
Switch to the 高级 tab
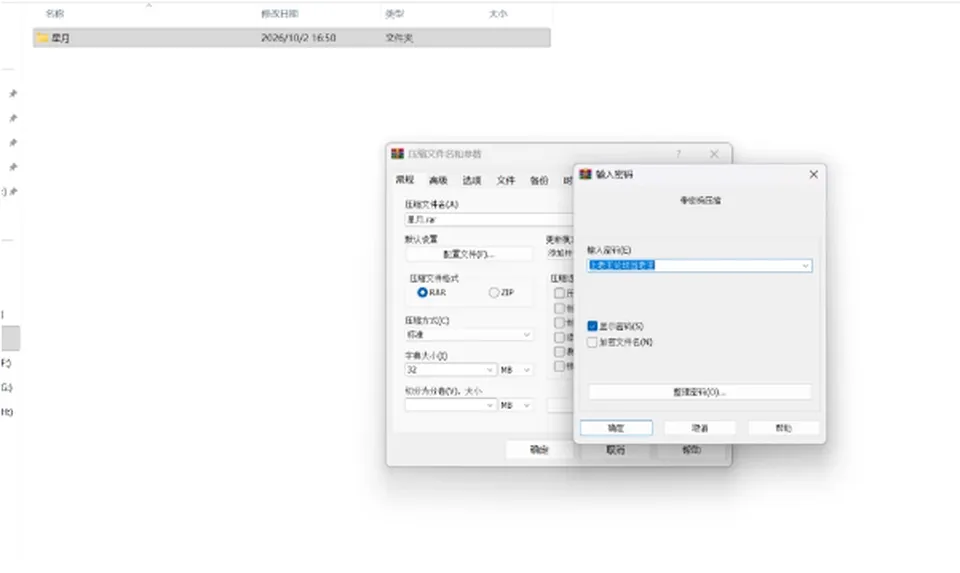pyautogui.click(x=438, y=180)
